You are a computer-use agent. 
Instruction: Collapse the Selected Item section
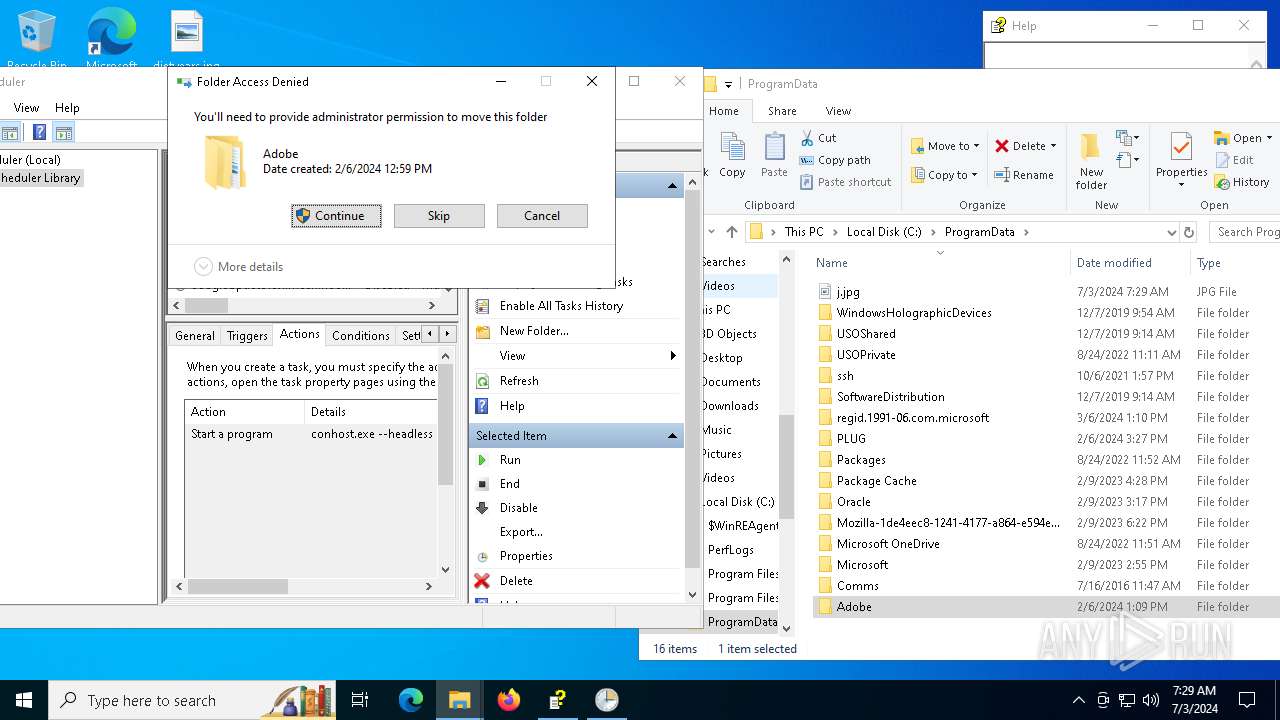point(672,436)
